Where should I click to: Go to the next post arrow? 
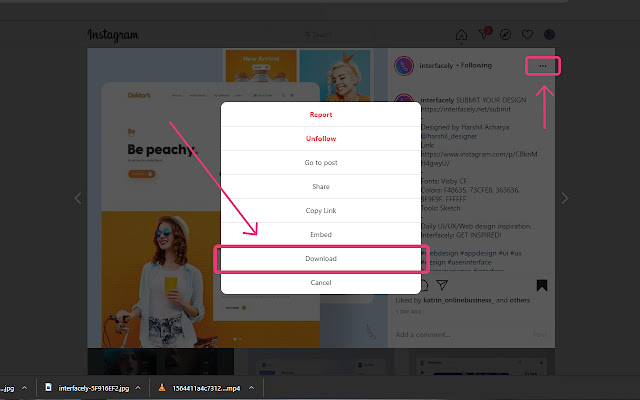tap(565, 198)
